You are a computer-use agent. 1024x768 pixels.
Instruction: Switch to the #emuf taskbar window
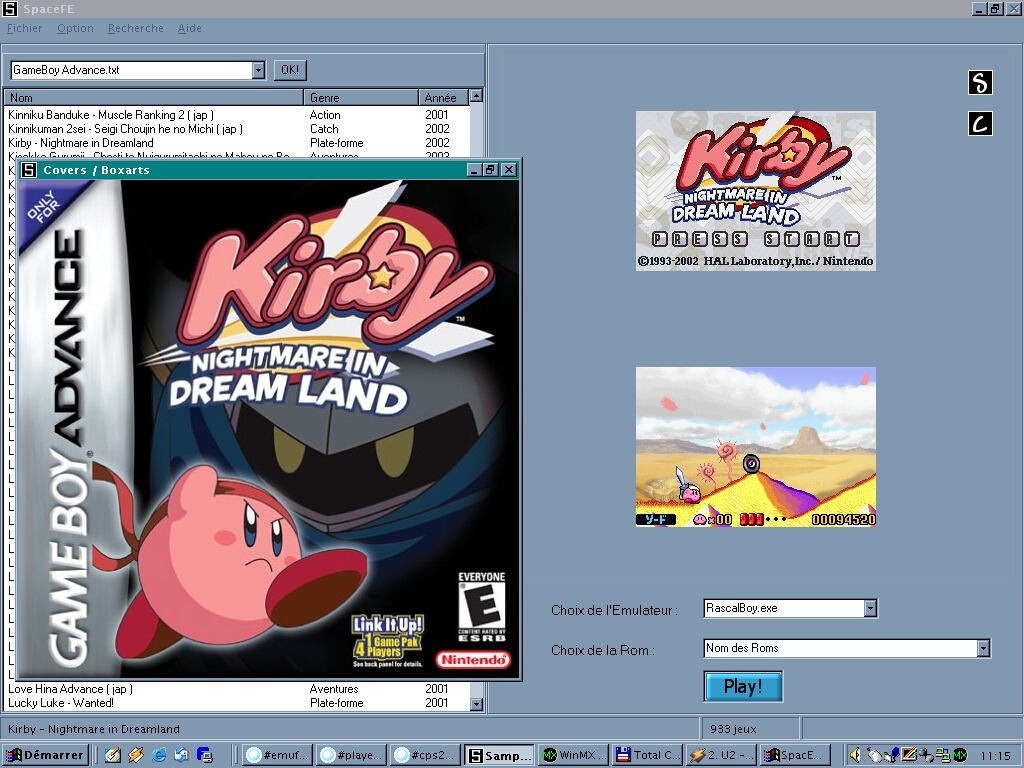tap(278, 755)
